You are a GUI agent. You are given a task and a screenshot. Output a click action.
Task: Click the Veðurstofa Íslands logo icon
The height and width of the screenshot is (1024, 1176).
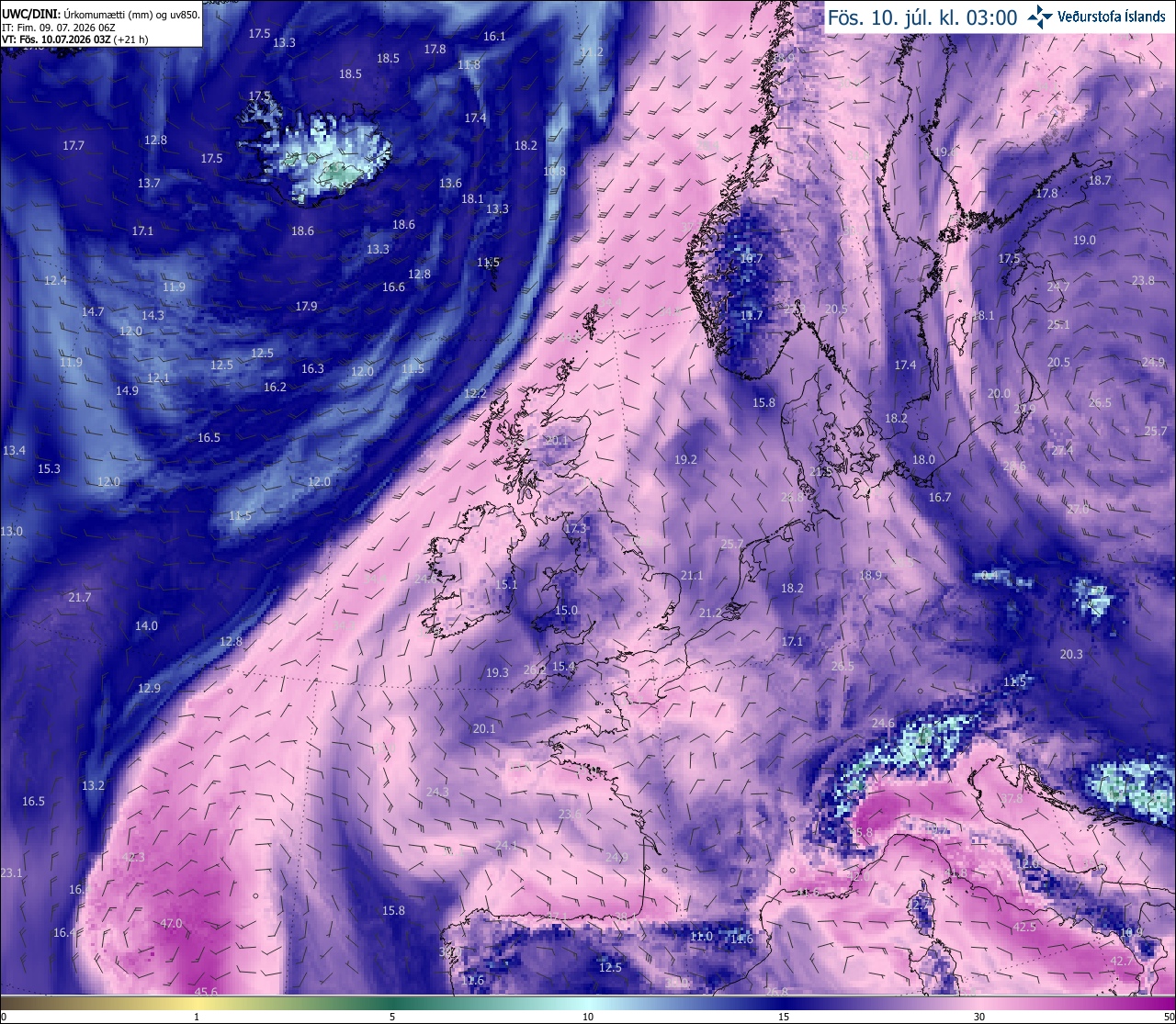coord(1041,17)
